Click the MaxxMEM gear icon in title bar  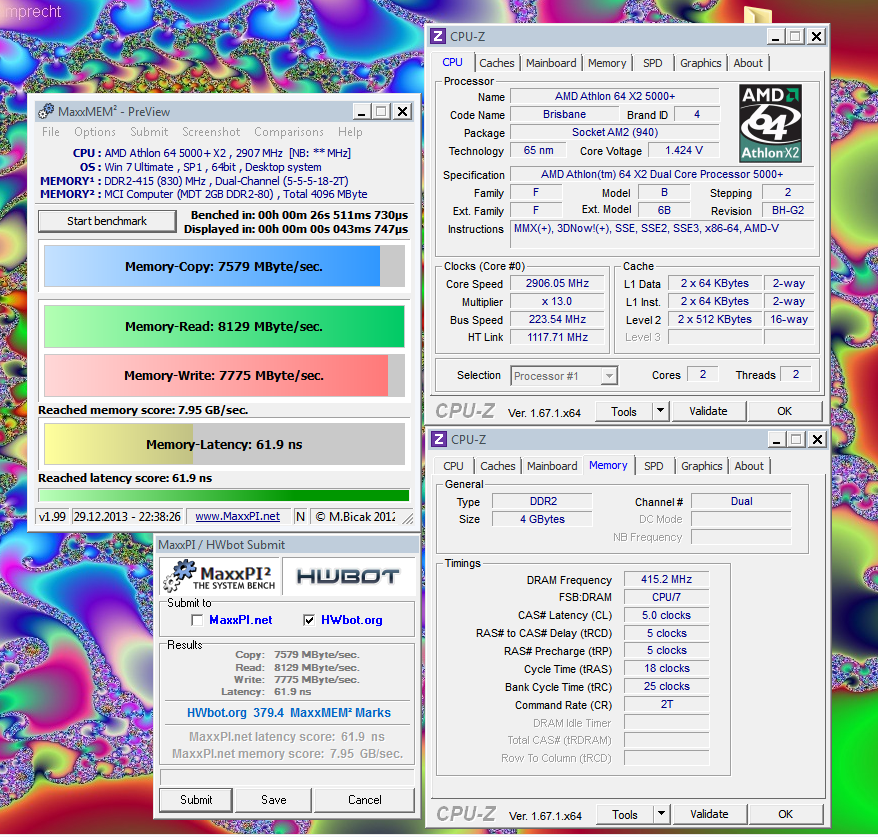click(46, 111)
